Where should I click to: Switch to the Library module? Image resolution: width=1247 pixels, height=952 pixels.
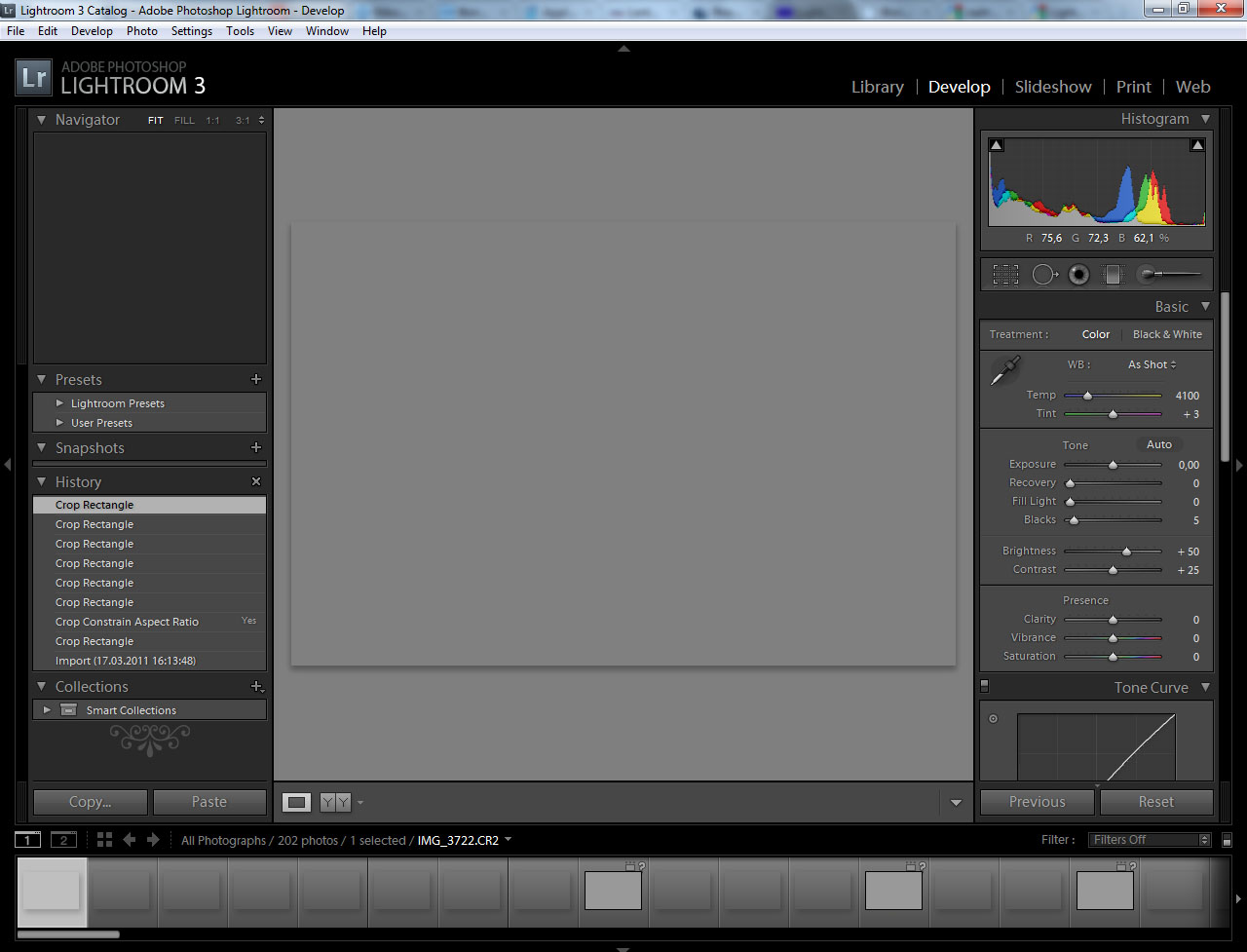click(877, 87)
